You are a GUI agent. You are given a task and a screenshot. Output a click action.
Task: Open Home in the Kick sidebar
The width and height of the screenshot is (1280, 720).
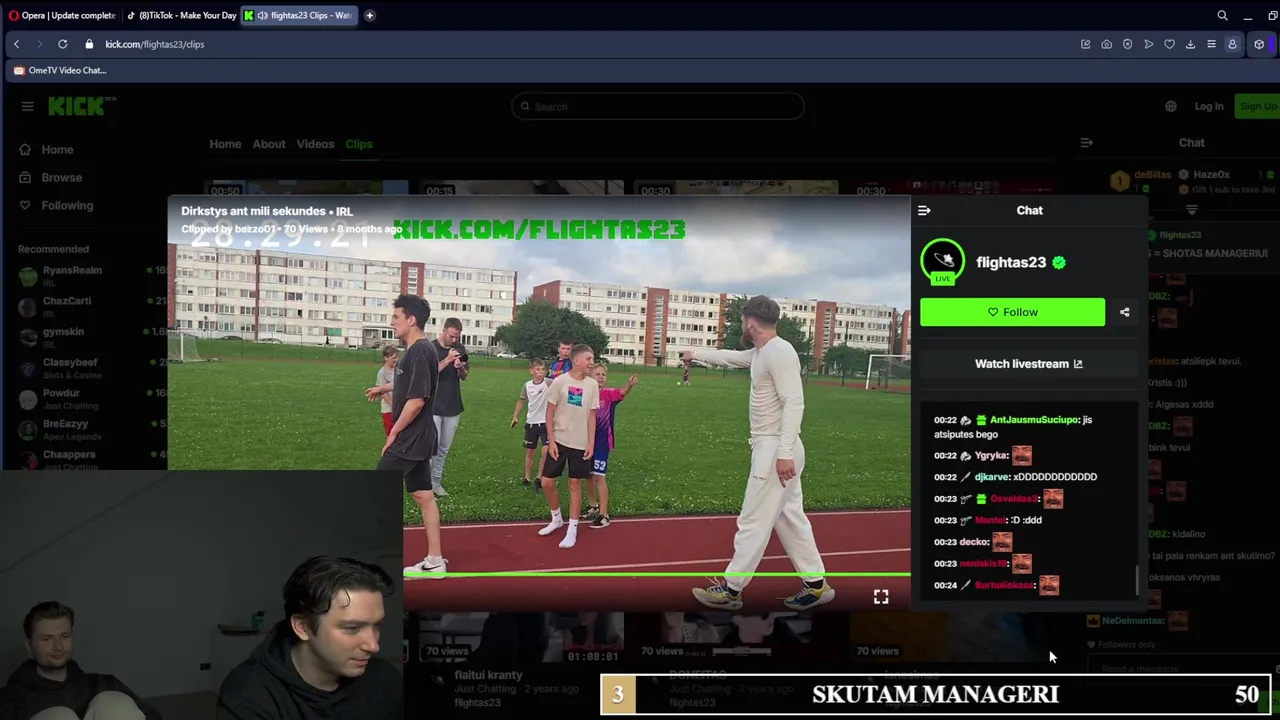click(x=57, y=150)
